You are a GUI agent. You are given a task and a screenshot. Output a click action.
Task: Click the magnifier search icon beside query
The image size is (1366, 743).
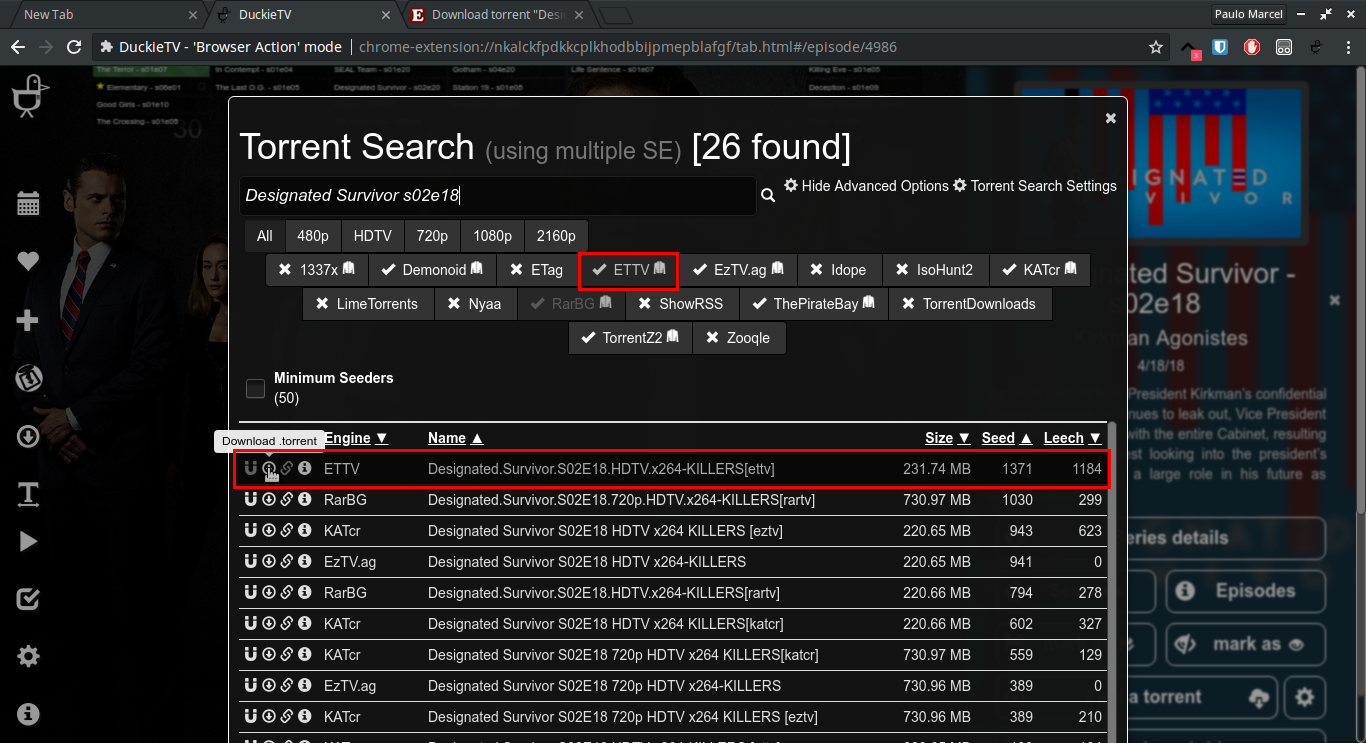768,195
